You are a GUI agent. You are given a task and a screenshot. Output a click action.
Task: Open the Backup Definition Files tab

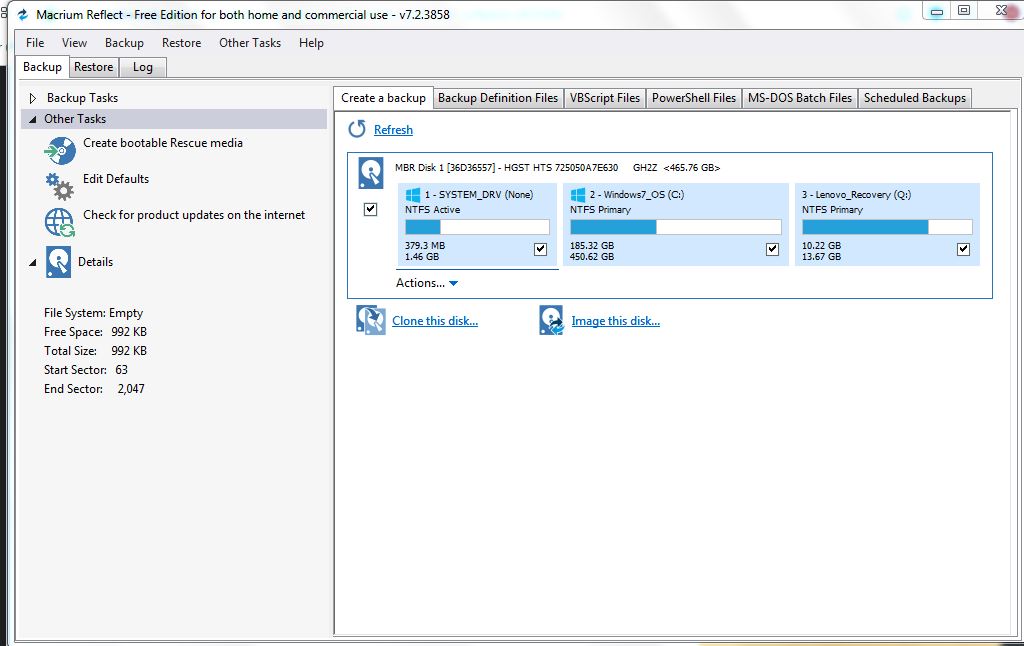[498, 98]
